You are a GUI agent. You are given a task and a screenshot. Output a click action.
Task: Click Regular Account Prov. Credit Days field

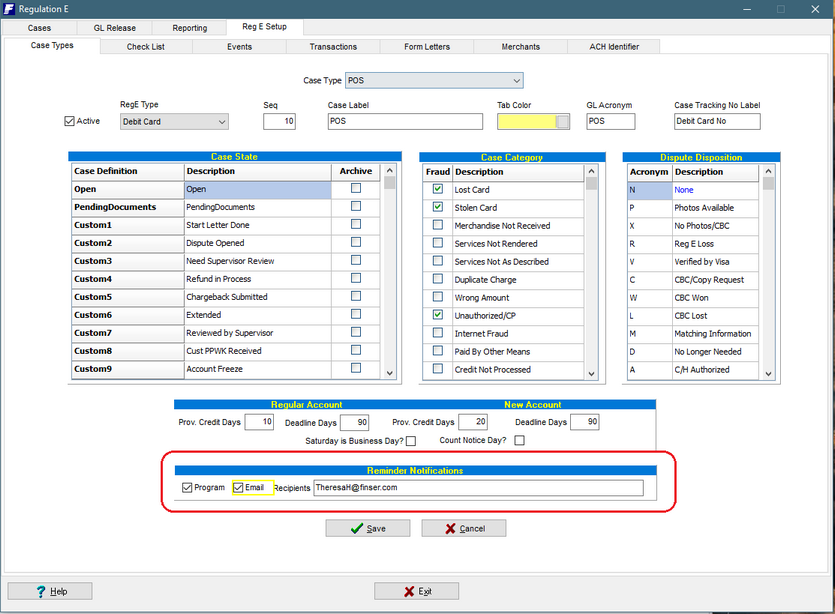259,422
